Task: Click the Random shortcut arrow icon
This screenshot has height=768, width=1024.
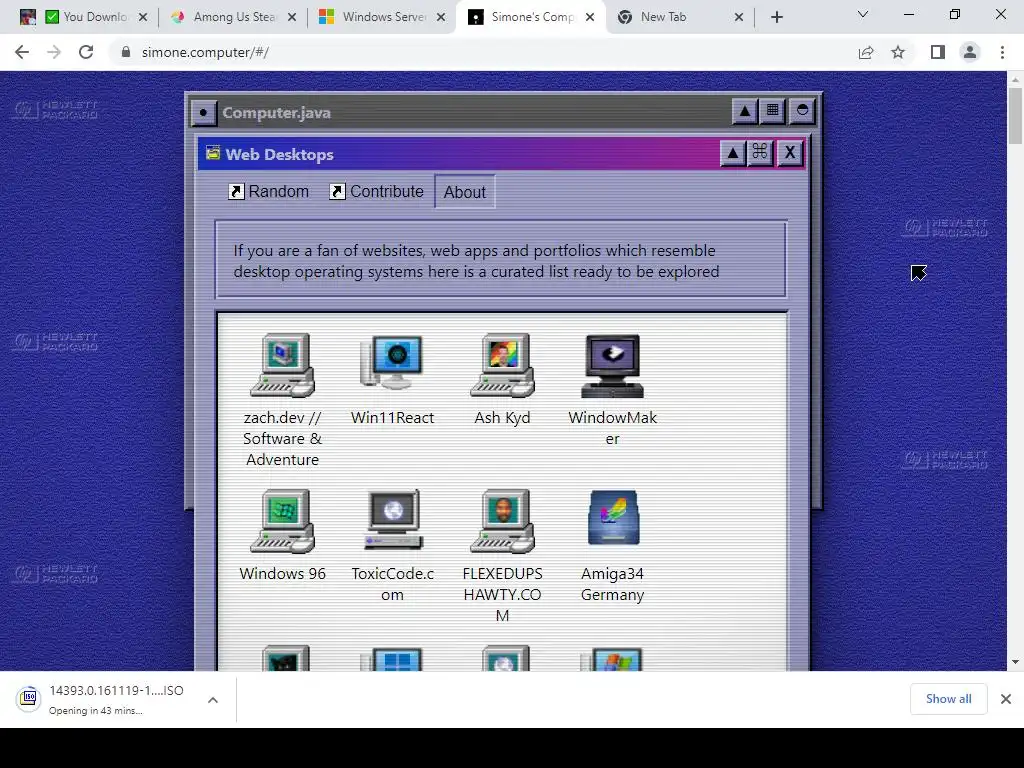Action: 236,191
